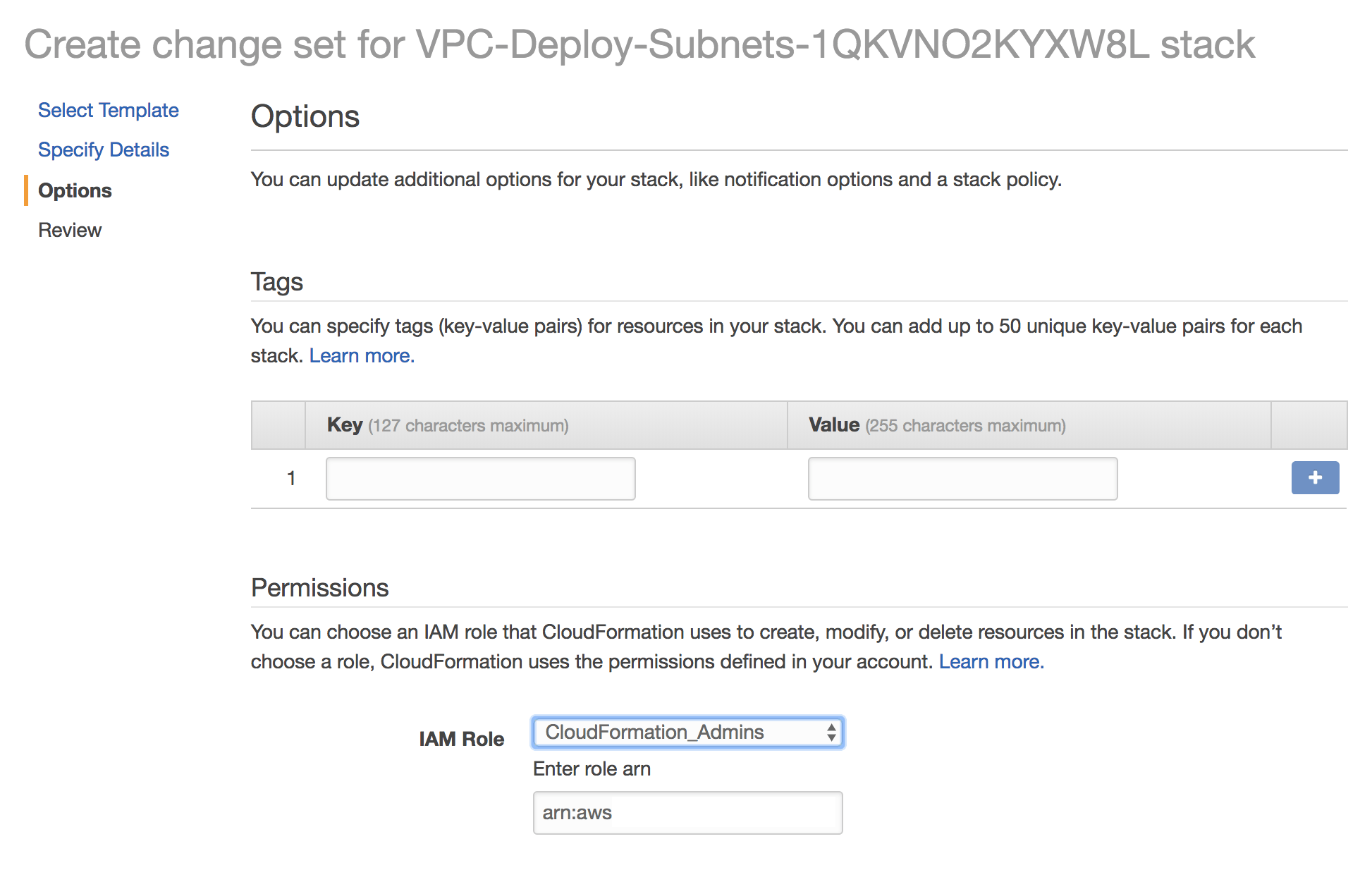Click the role ARN field containing 'arn:aws'
Screen dimensions: 1372x870
coord(687,812)
